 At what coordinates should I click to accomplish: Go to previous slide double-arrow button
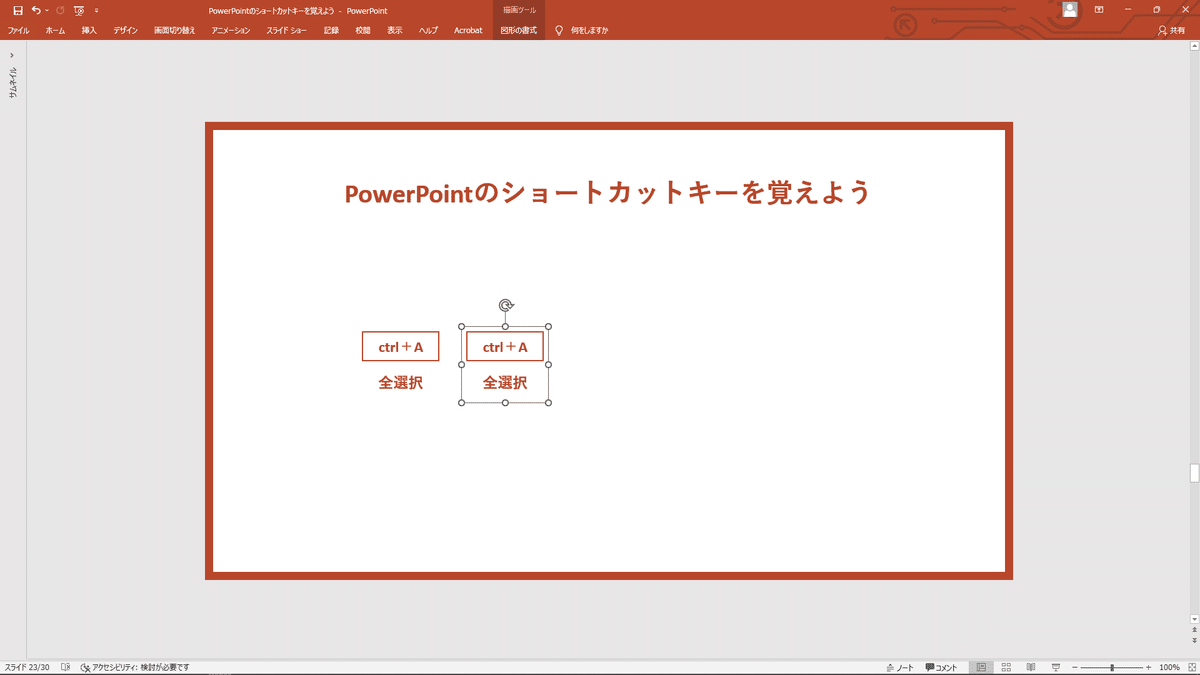[1194, 630]
